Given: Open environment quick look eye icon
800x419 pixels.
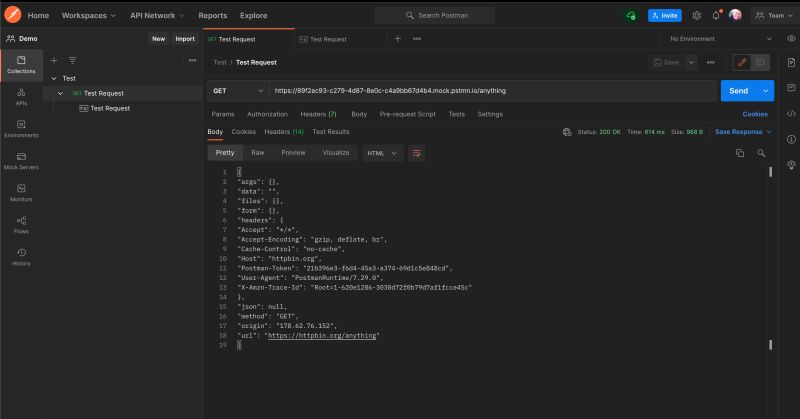Looking at the screenshot, I should [791, 39].
